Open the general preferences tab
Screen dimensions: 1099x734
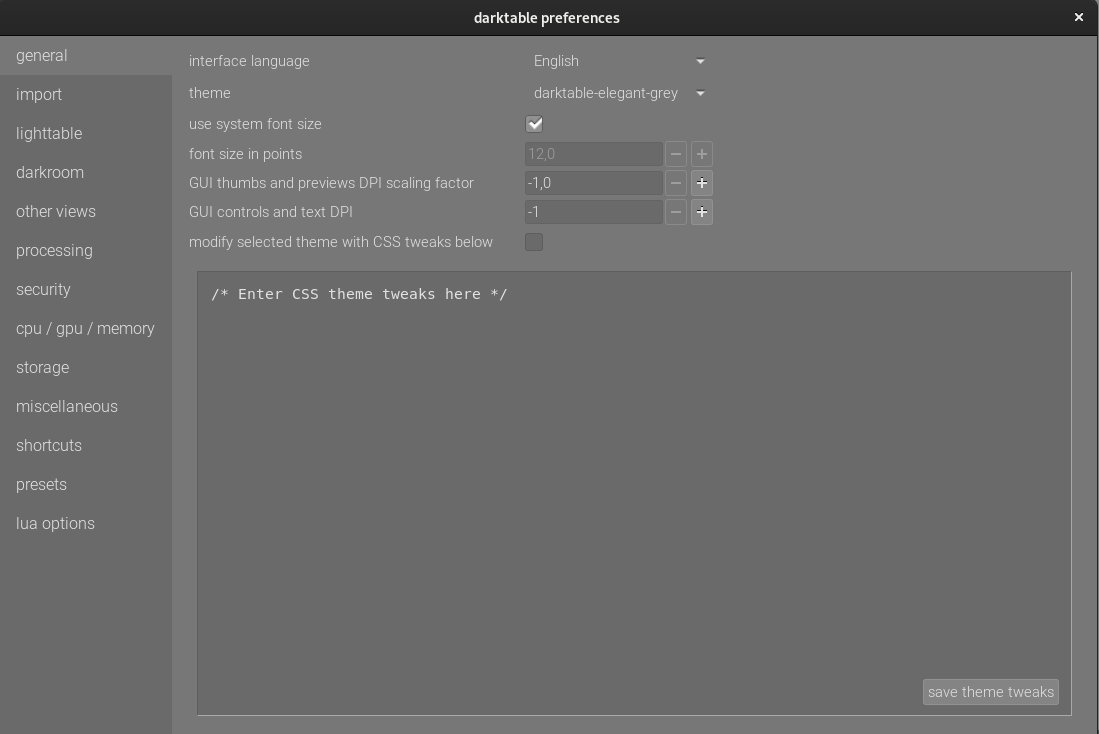click(86, 55)
